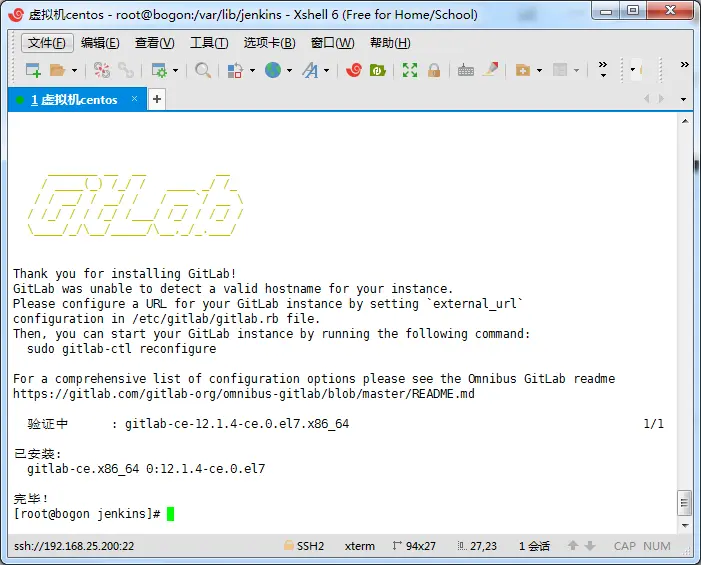Click the SSH2 lock status icon
Viewport: 701px width, 565px height.
[x=289, y=545]
